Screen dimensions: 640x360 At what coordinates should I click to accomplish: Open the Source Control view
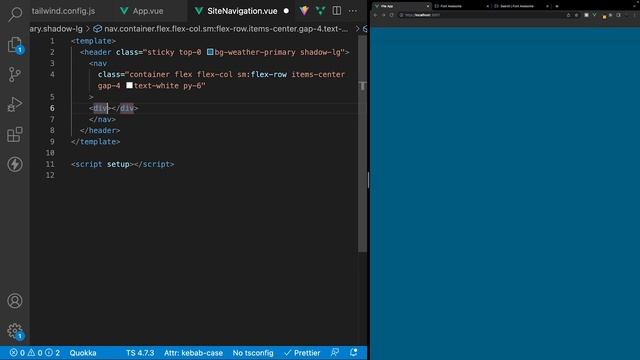[15, 75]
